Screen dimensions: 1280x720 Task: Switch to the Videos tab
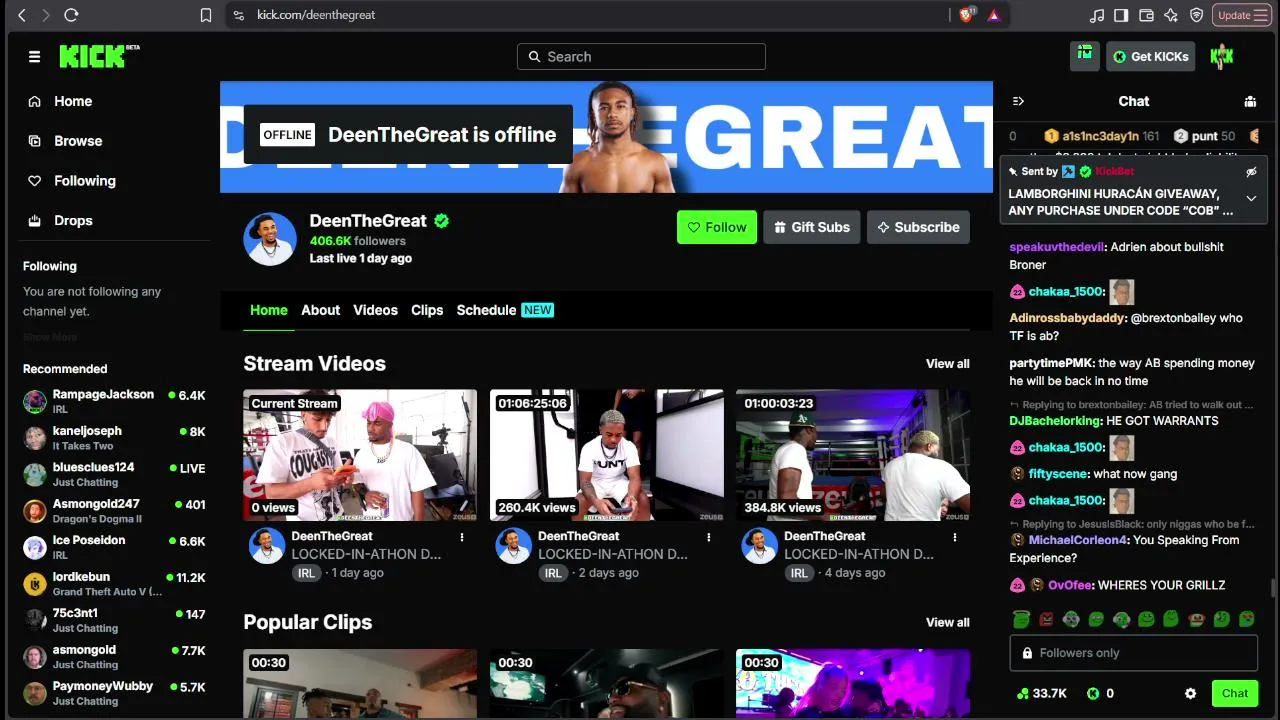(375, 310)
